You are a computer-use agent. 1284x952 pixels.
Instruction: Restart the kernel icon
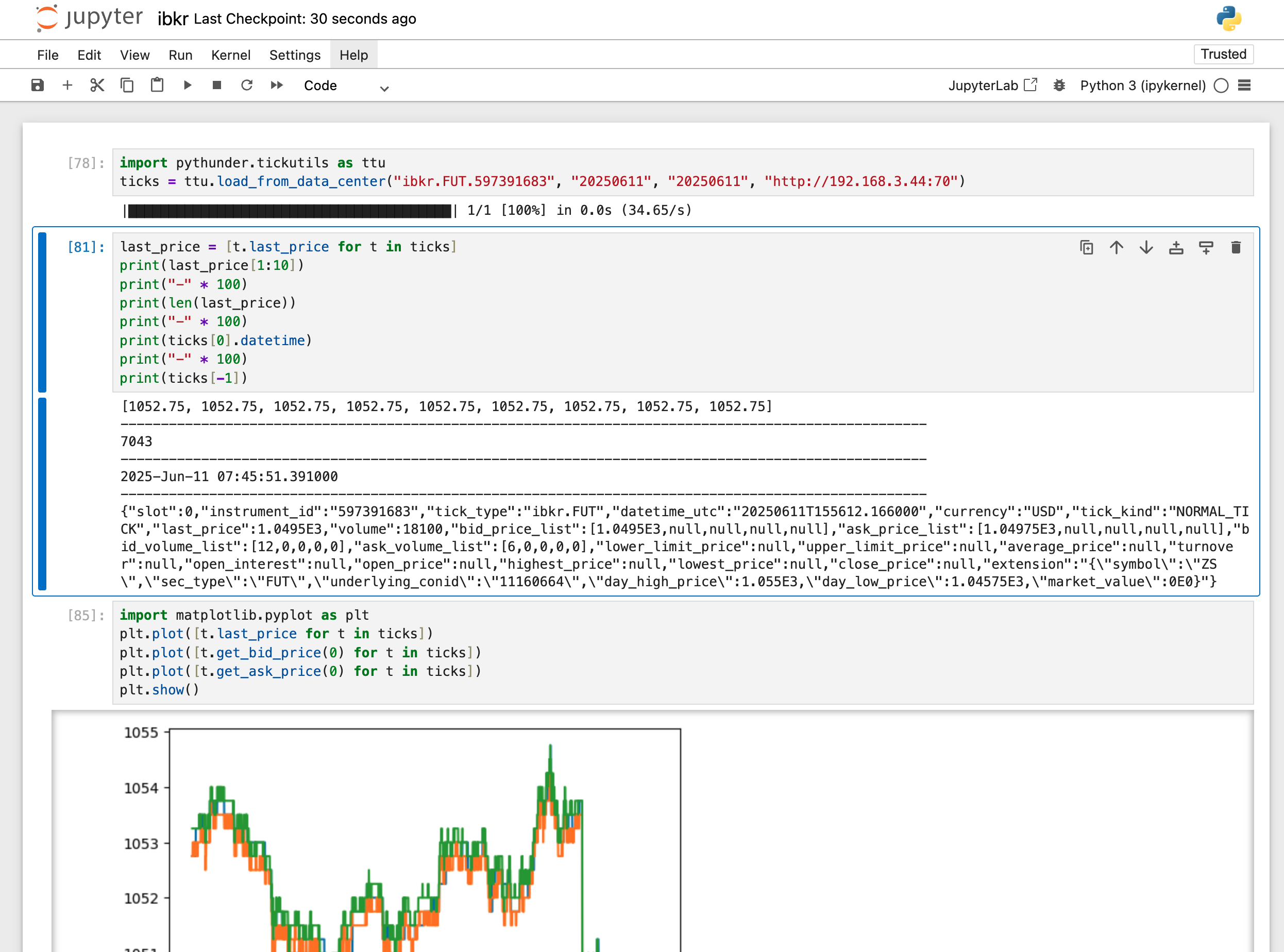pyautogui.click(x=247, y=86)
